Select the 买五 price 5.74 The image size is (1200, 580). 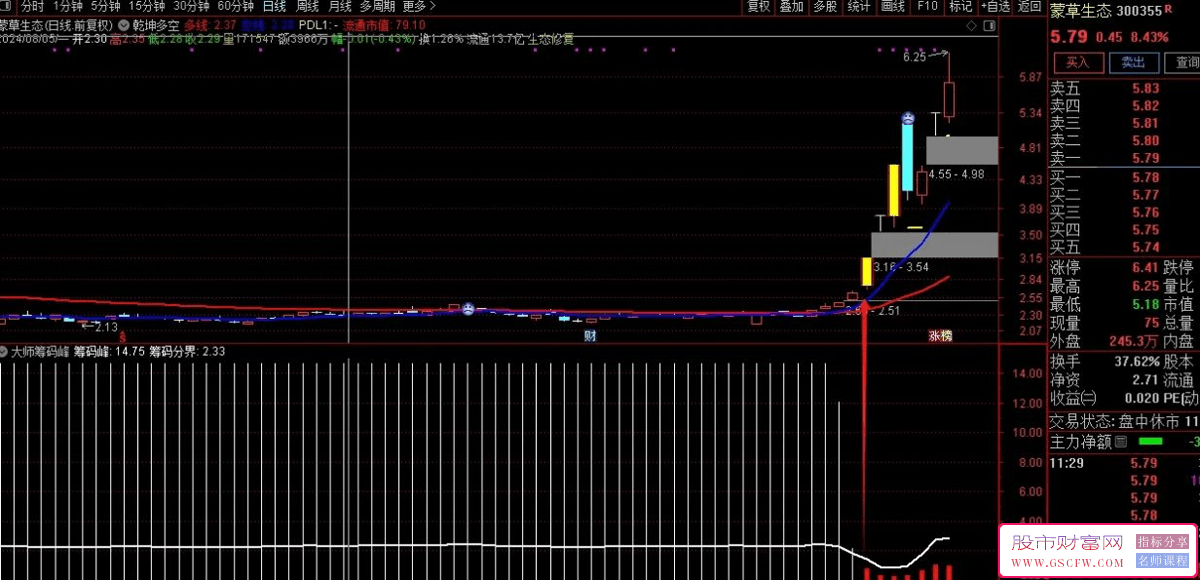(1145, 248)
